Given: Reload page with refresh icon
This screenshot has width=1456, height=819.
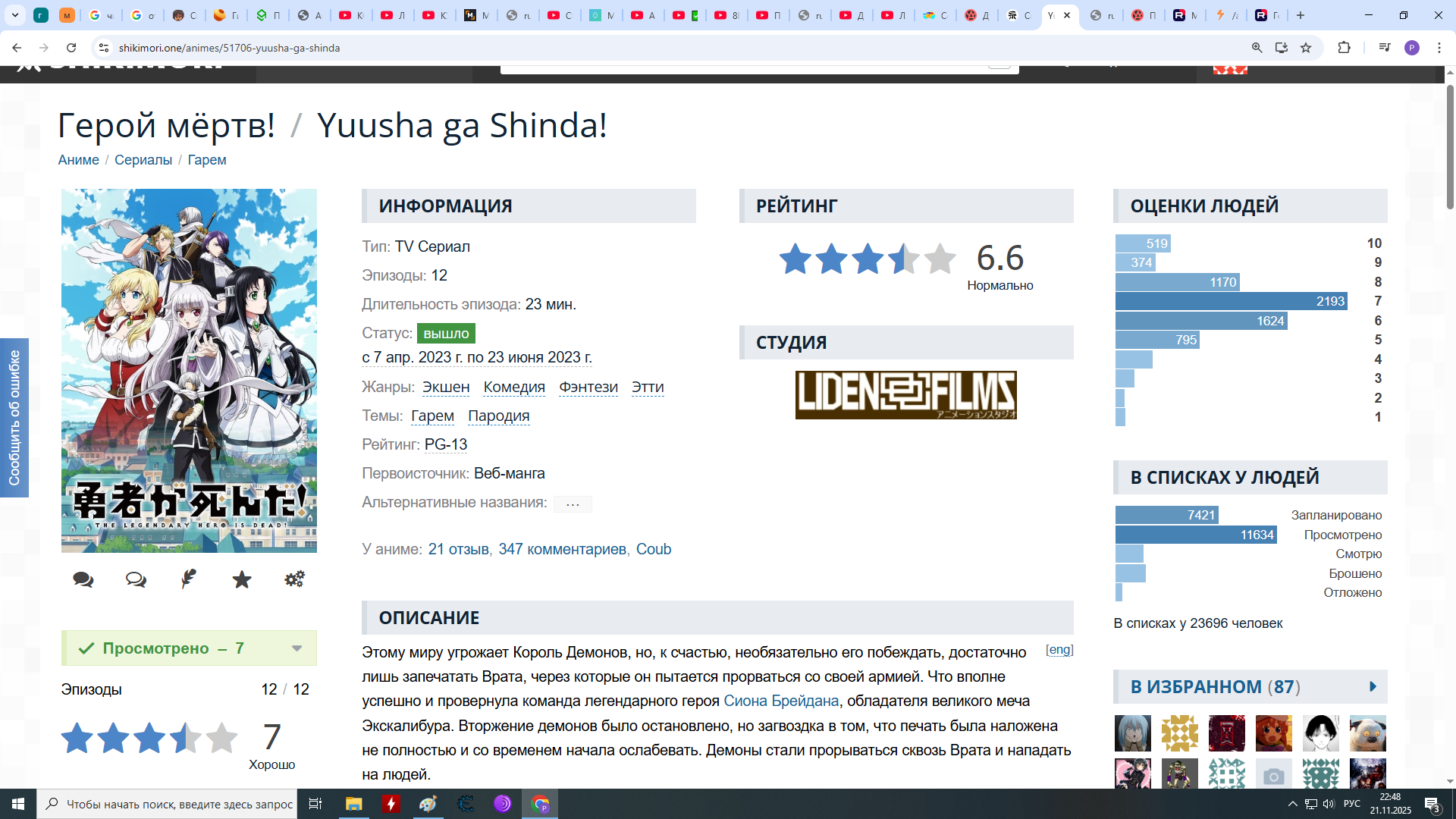Looking at the screenshot, I should pos(71,48).
